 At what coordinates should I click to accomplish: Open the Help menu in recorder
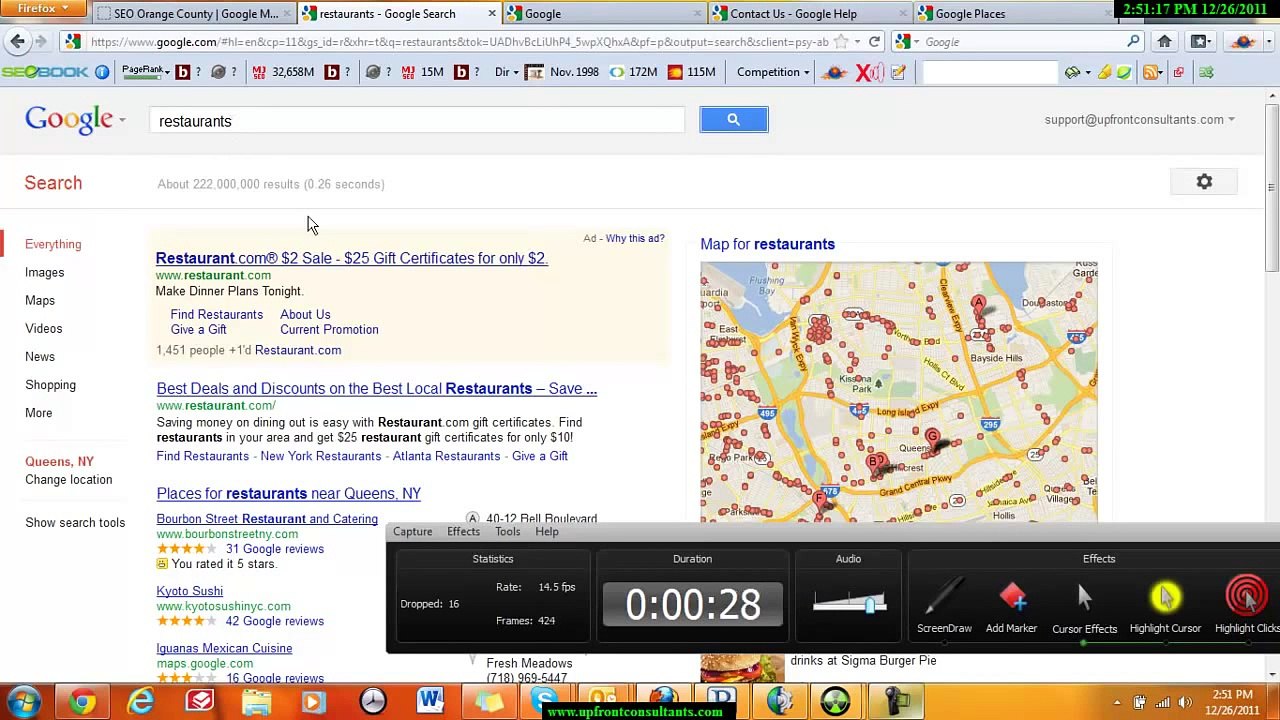tap(546, 532)
